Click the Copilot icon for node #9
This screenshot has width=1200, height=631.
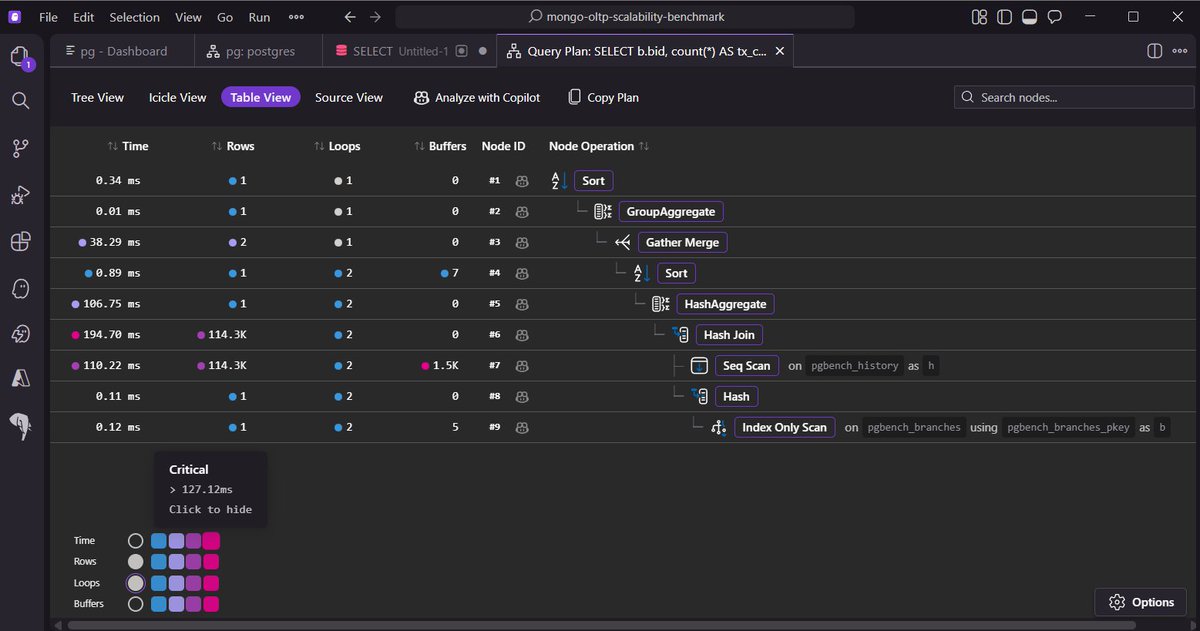(522, 428)
